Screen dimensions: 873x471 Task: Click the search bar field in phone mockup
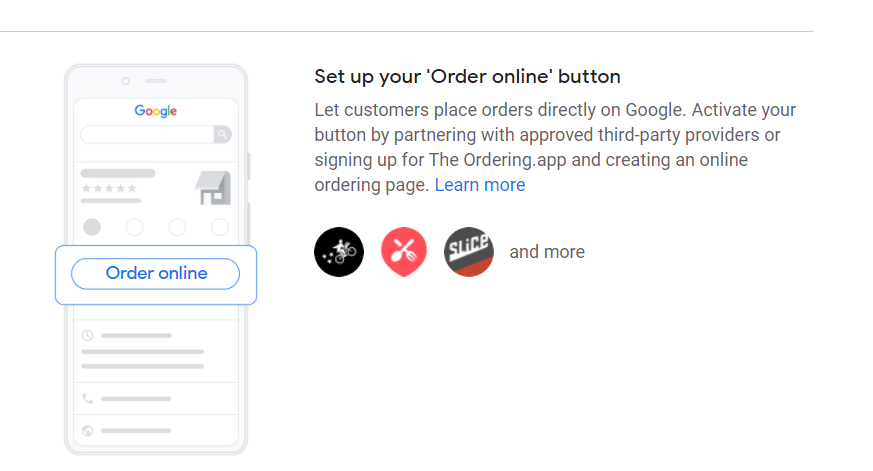147,134
